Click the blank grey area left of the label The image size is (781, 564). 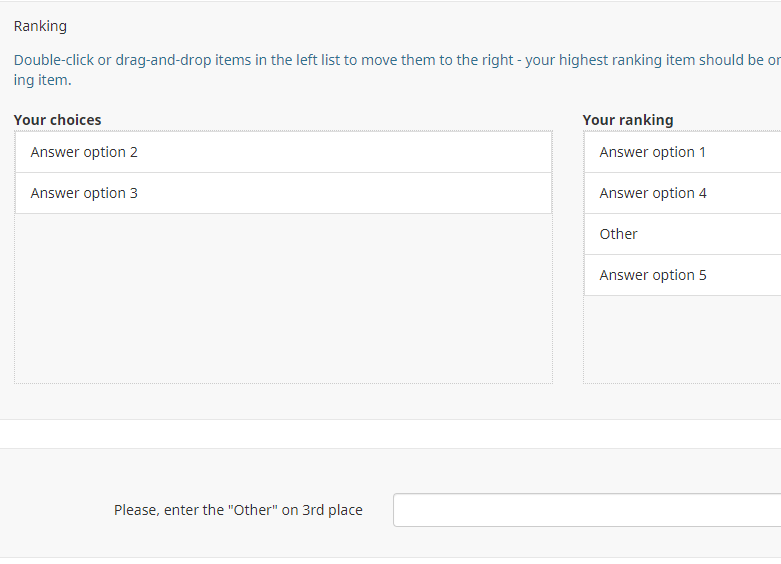[x=55, y=510]
